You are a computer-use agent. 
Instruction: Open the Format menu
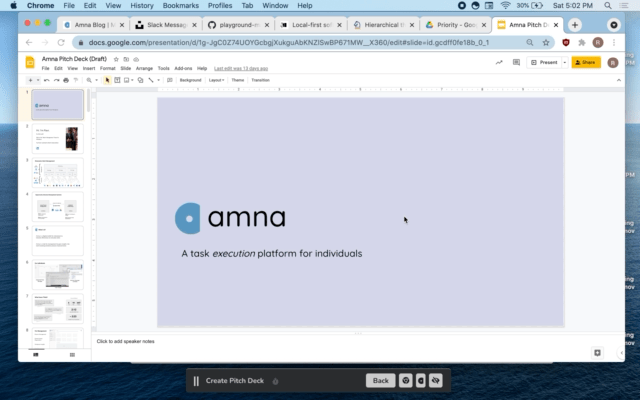(x=108, y=68)
